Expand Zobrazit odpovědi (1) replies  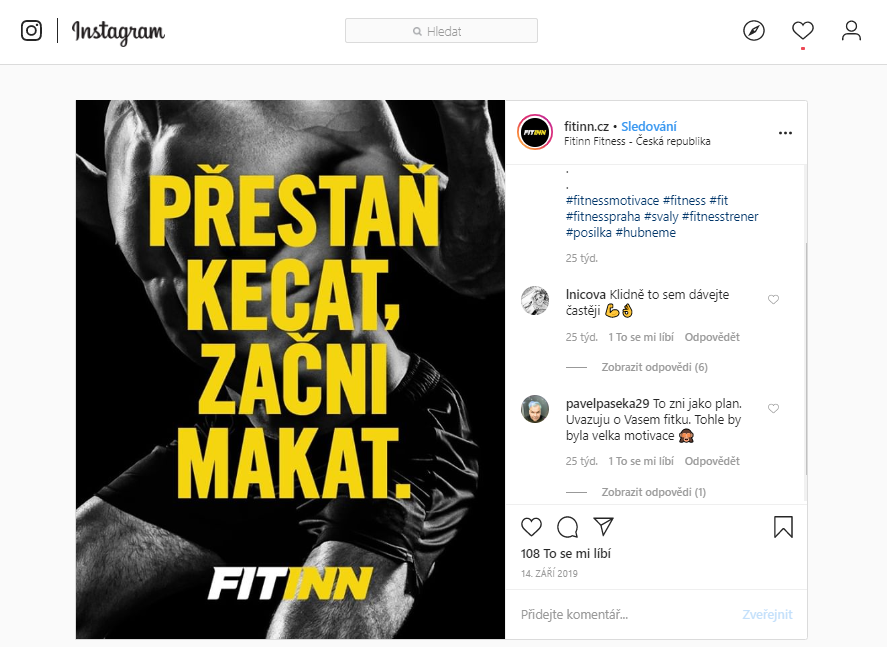[653, 492]
